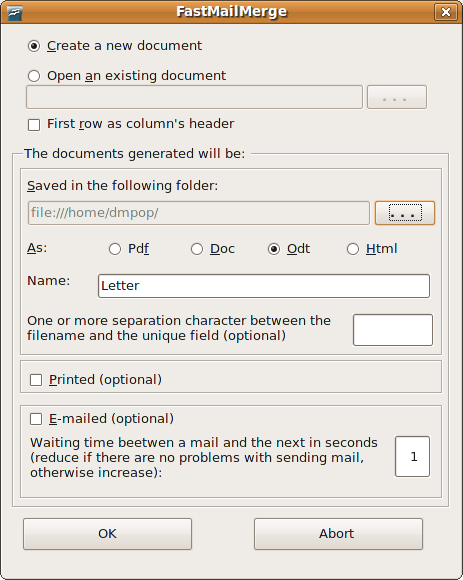Click the save folder path field
The image size is (463, 580).
[199, 213]
